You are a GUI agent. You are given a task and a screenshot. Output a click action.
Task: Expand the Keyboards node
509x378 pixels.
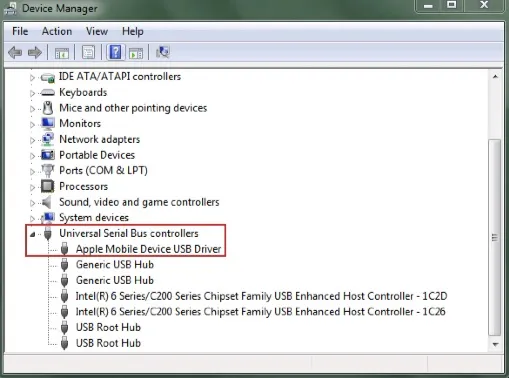coord(32,93)
